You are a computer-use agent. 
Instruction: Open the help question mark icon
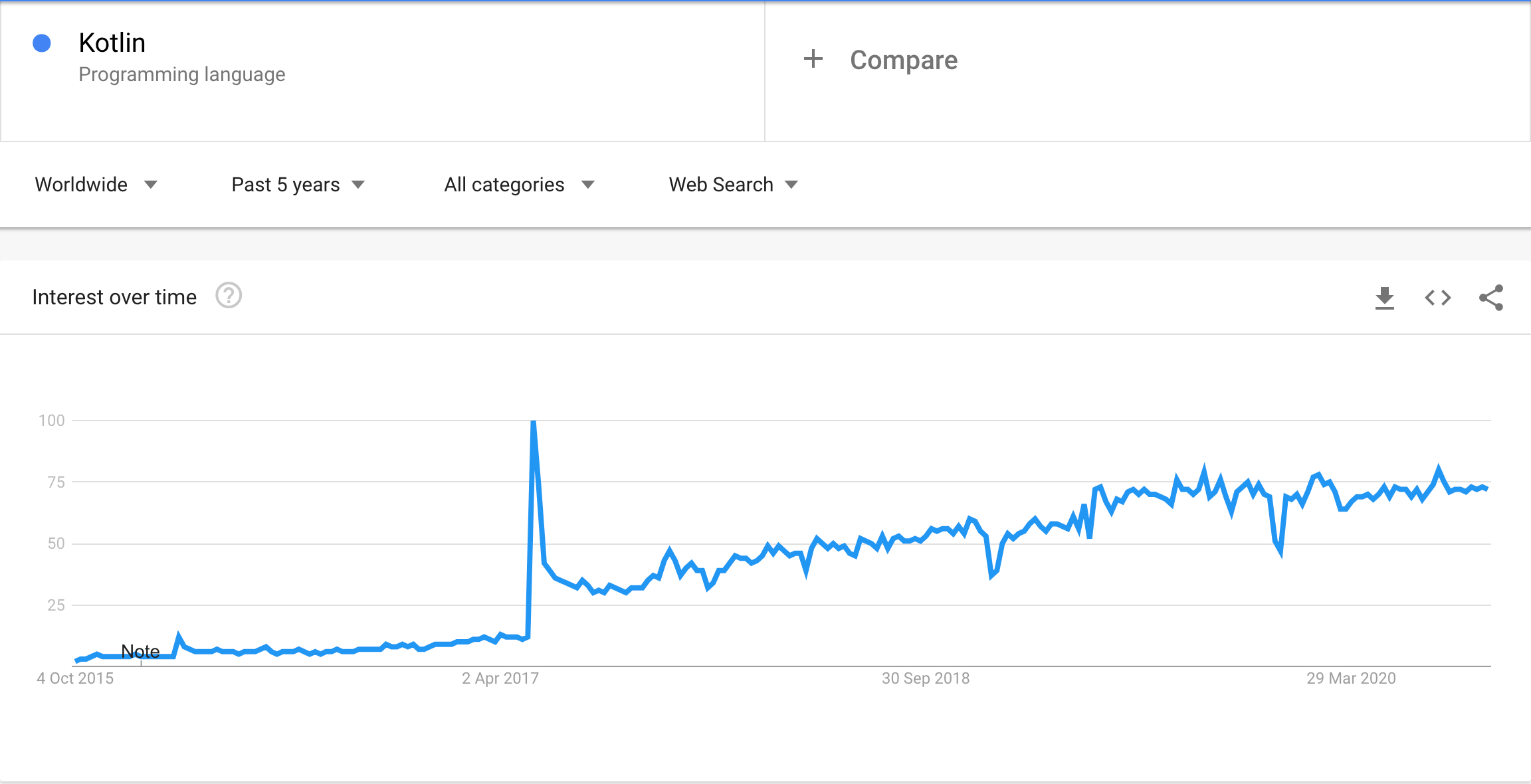click(229, 296)
